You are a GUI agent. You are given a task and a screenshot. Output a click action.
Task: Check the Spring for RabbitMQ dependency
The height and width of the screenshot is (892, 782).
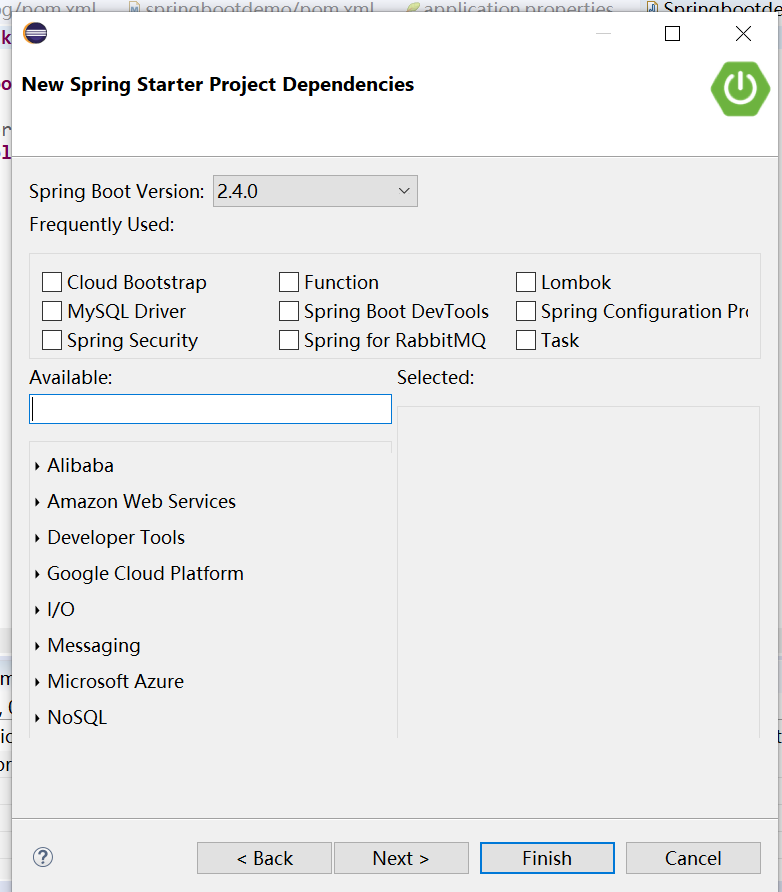click(289, 340)
